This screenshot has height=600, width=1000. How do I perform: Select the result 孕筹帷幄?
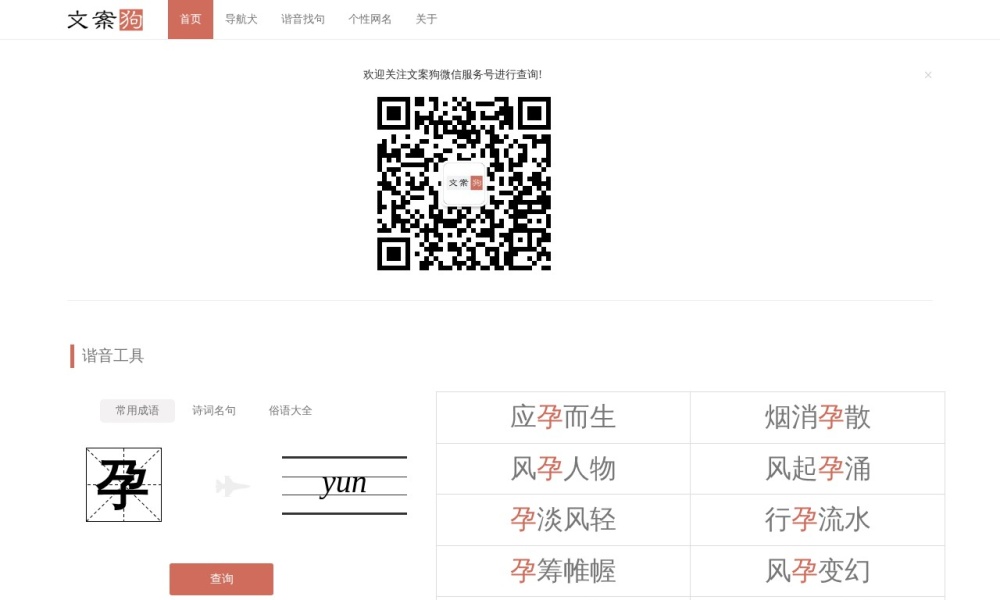coord(563,571)
